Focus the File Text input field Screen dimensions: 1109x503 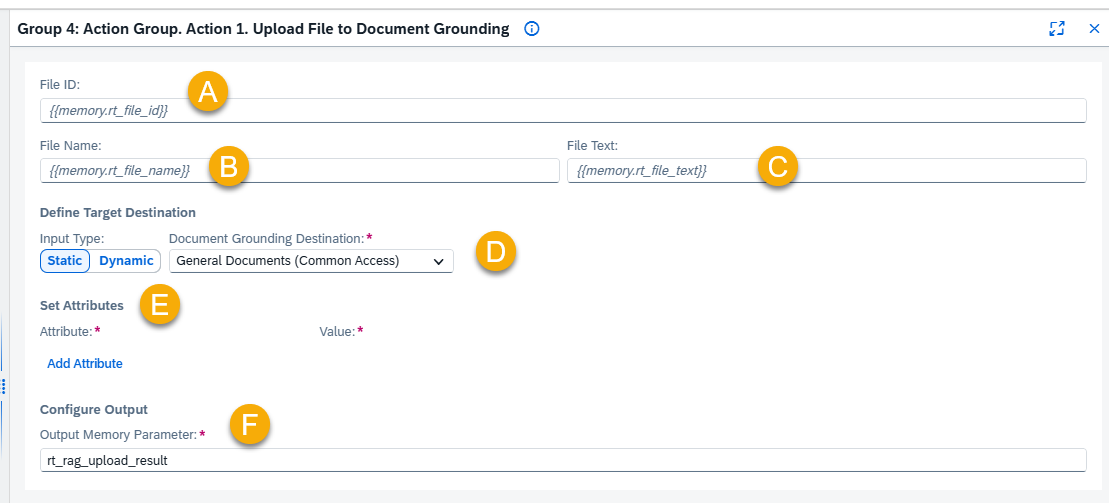pos(827,170)
